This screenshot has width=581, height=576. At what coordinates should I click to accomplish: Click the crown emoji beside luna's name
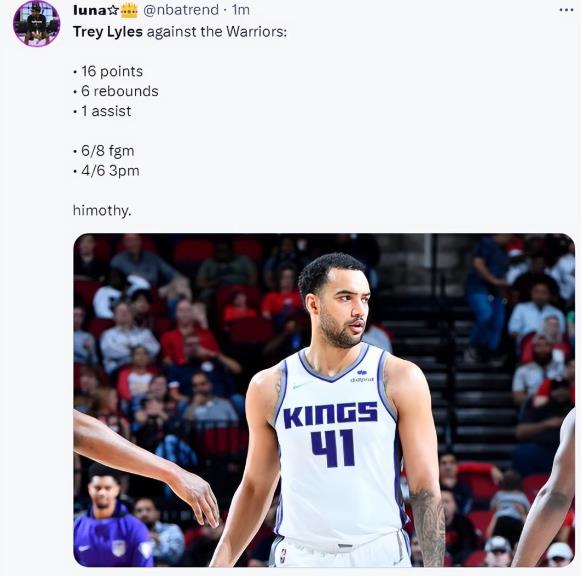(129, 10)
